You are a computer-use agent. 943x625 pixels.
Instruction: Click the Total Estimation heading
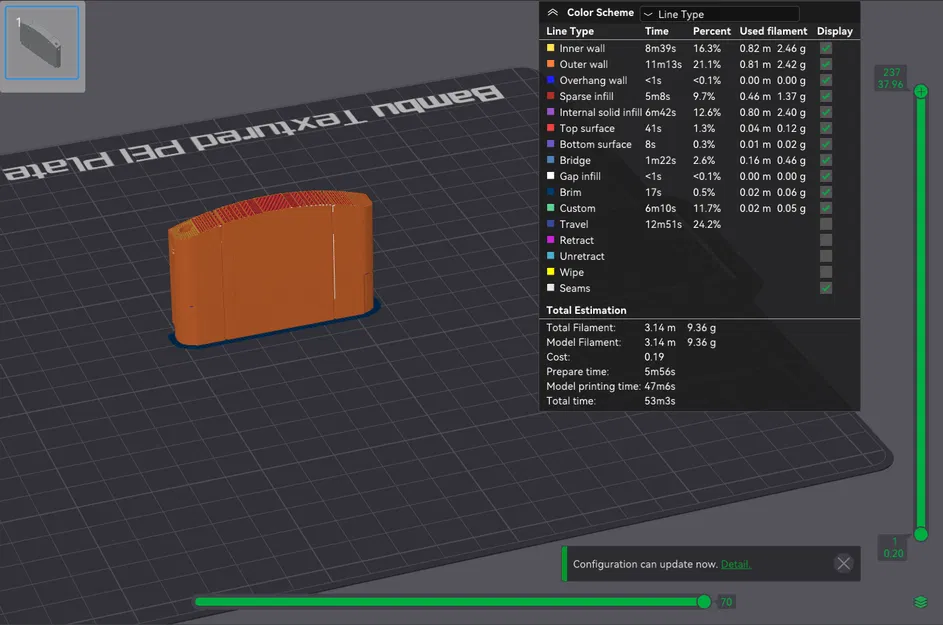586,310
